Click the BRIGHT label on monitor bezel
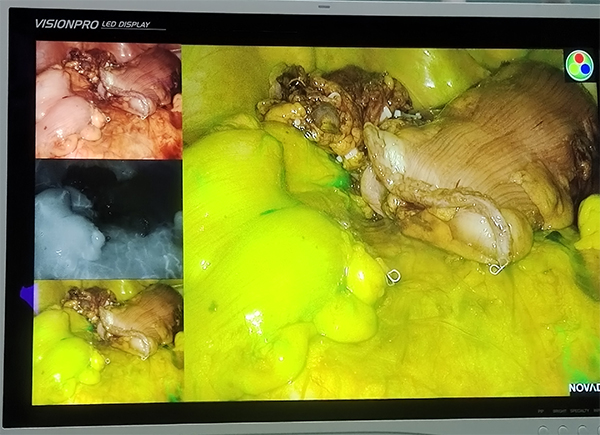This screenshot has height=435, width=600. 559,411
